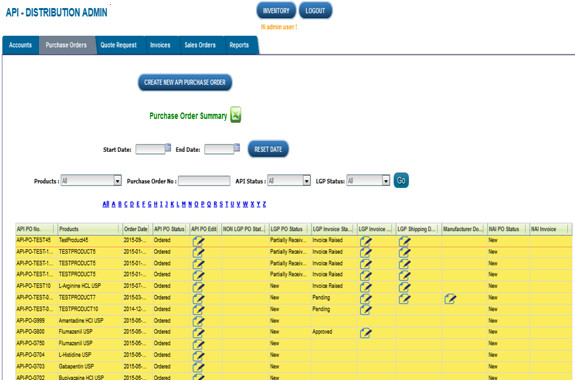Click the NAI Invoice column header

[x=551, y=229]
